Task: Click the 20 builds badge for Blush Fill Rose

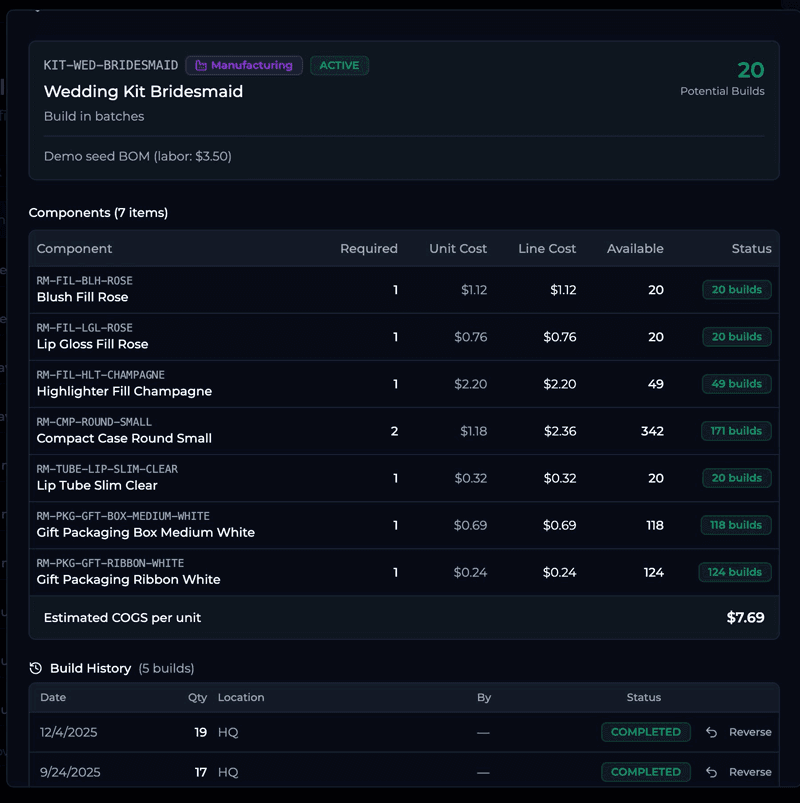Action: click(x=737, y=289)
